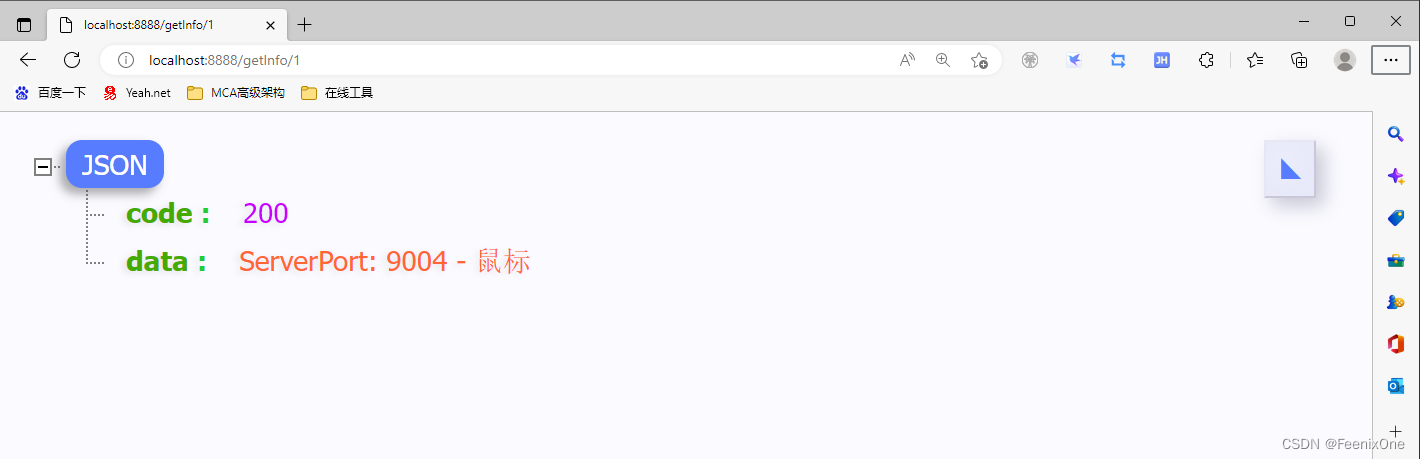Open the Collections icon in toolbar
Image resolution: width=1420 pixels, height=459 pixels.
(x=1299, y=60)
